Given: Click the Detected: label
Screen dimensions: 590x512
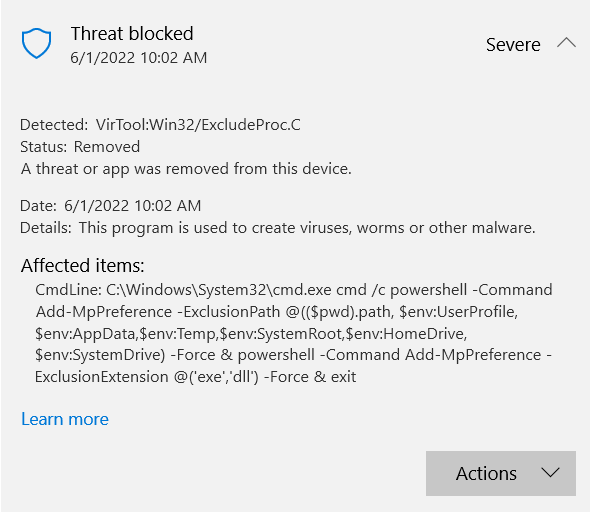Looking at the screenshot, I should point(54,125).
